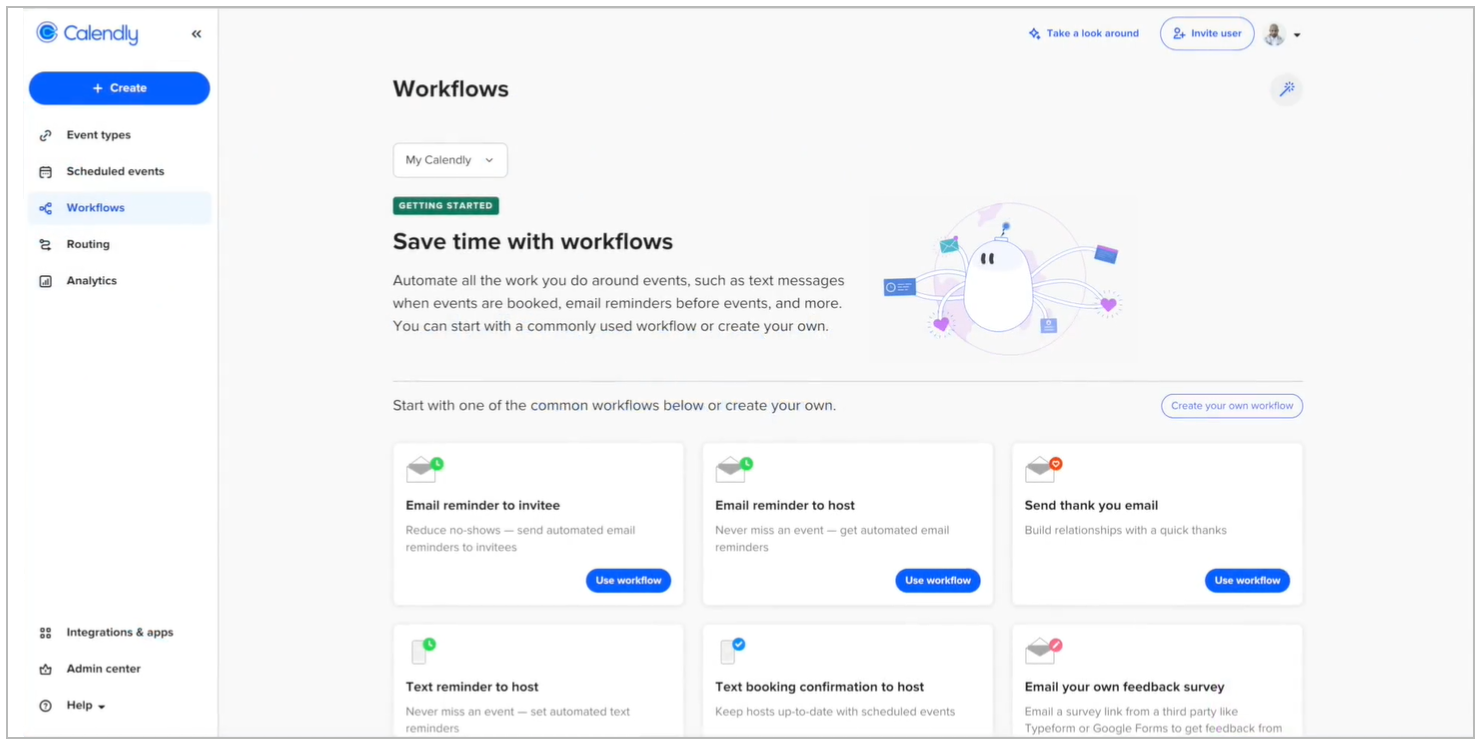Click Create your own workflow button
Viewport: 1480px width, 745px height.
point(1232,406)
